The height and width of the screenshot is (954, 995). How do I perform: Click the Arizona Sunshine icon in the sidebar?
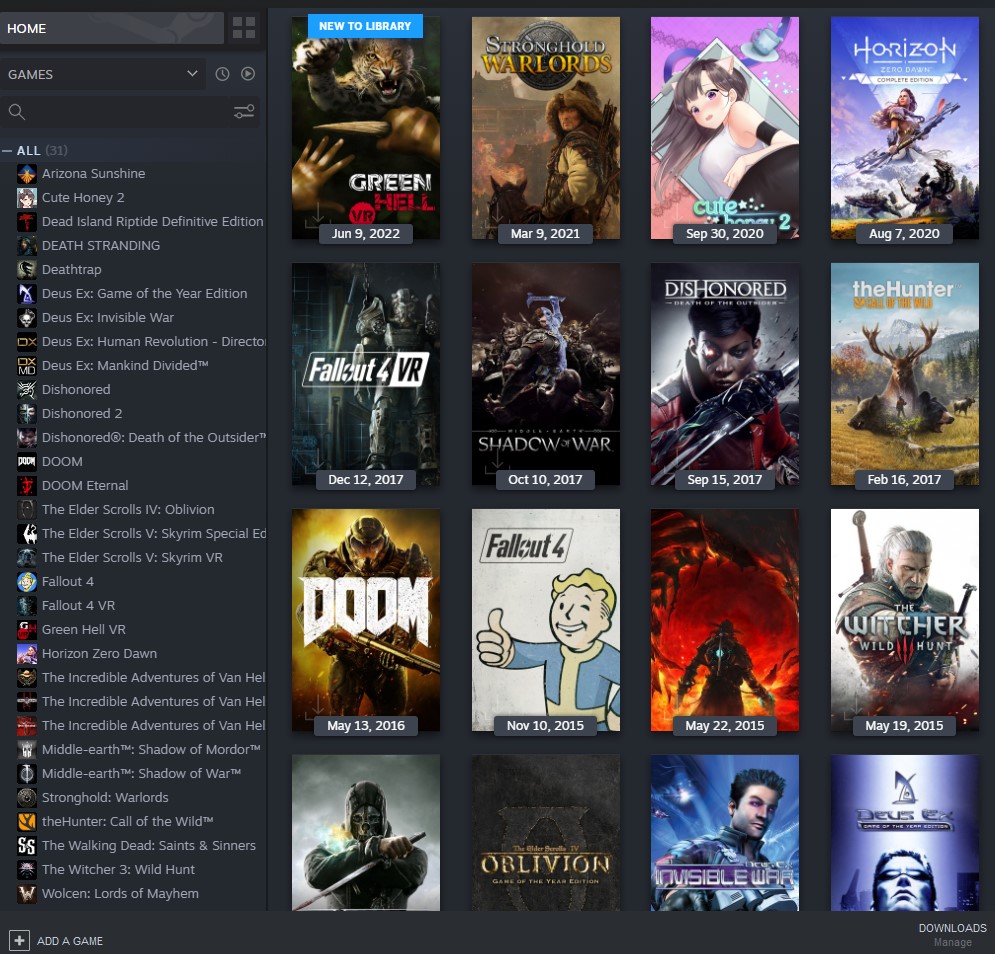(27, 174)
